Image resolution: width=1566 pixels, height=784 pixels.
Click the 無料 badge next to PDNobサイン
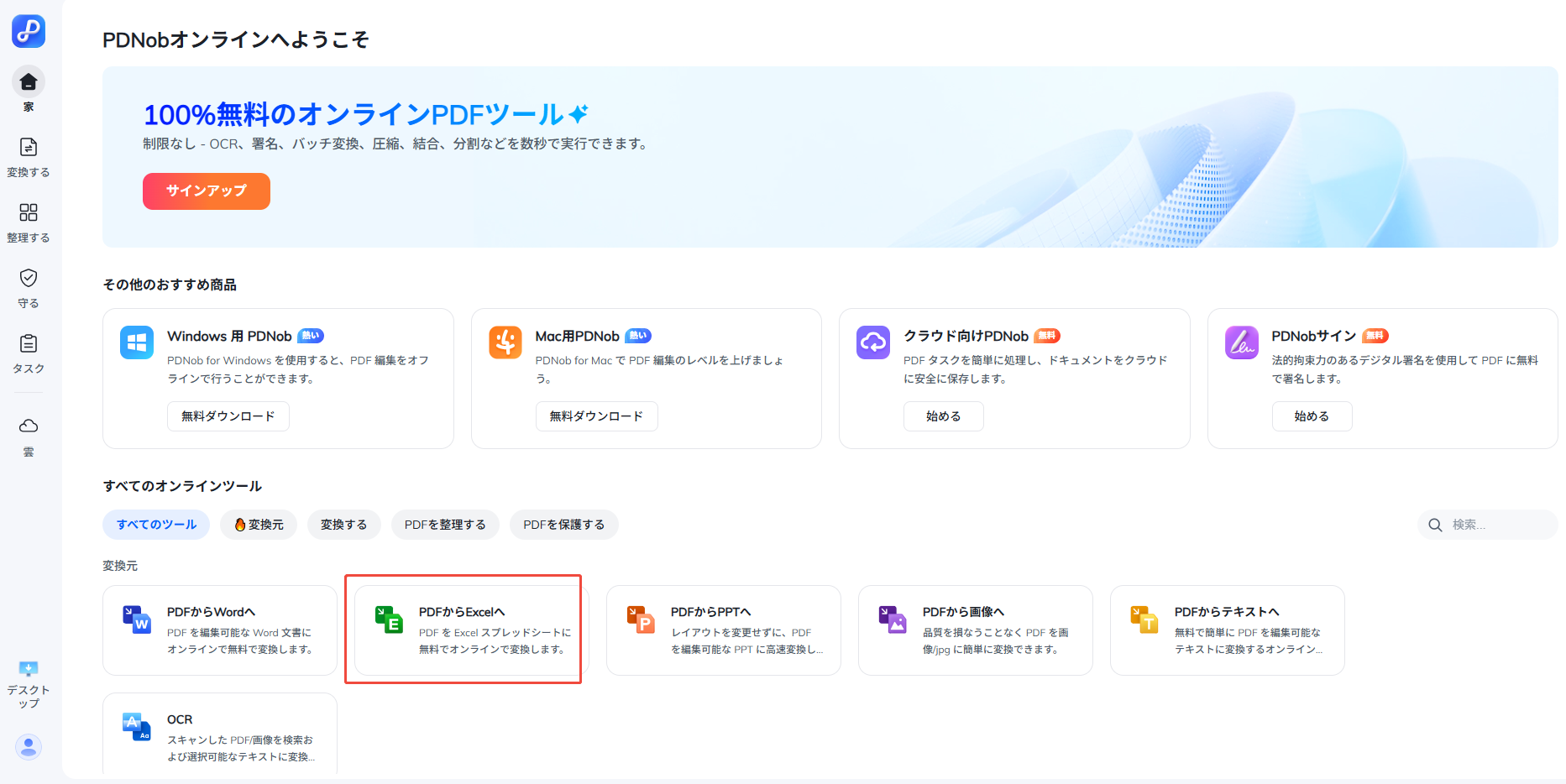(x=1375, y=336)
